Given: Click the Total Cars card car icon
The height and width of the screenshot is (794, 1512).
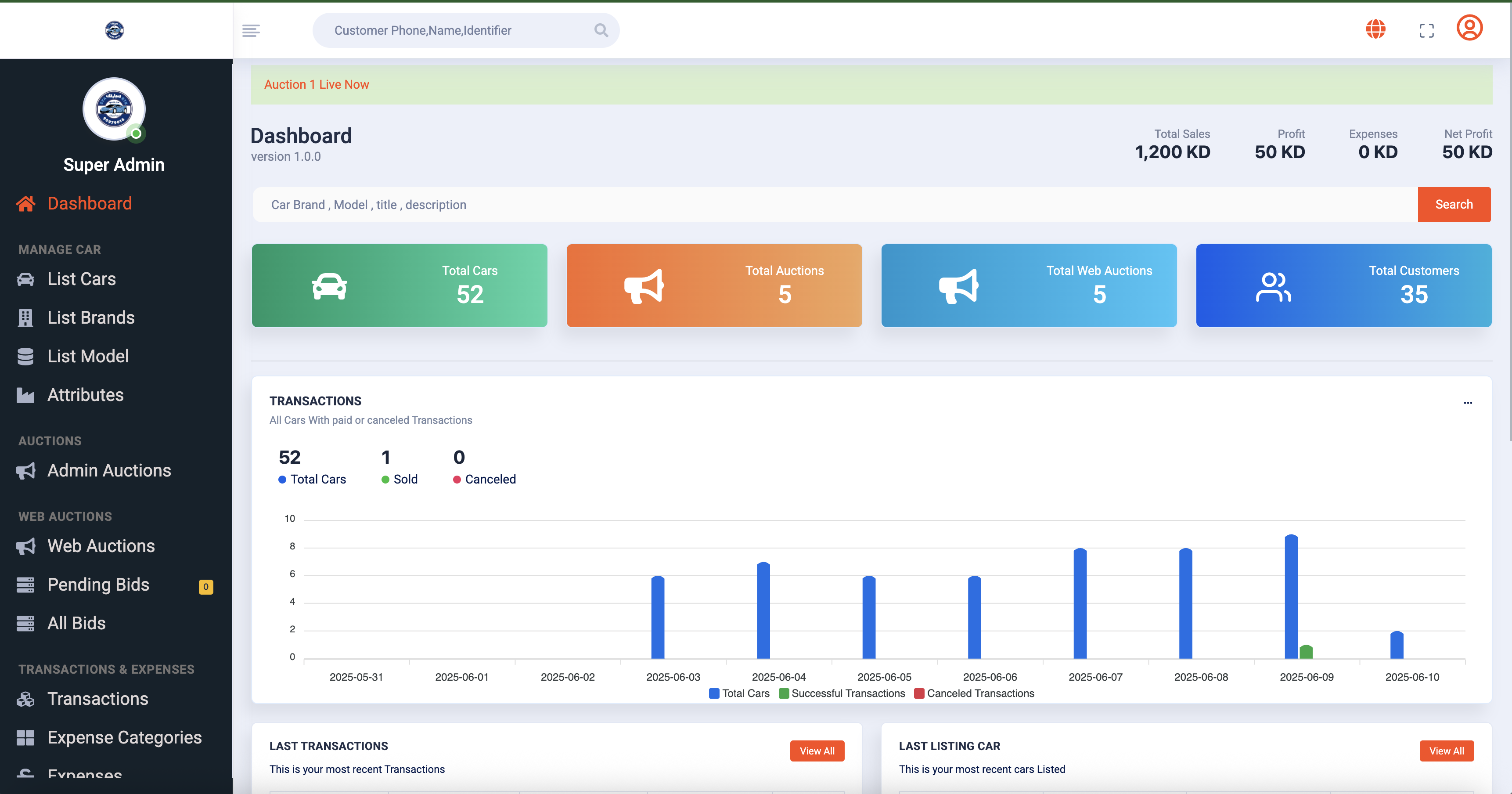Looking at the screenshot, I should tap(329, 287).
